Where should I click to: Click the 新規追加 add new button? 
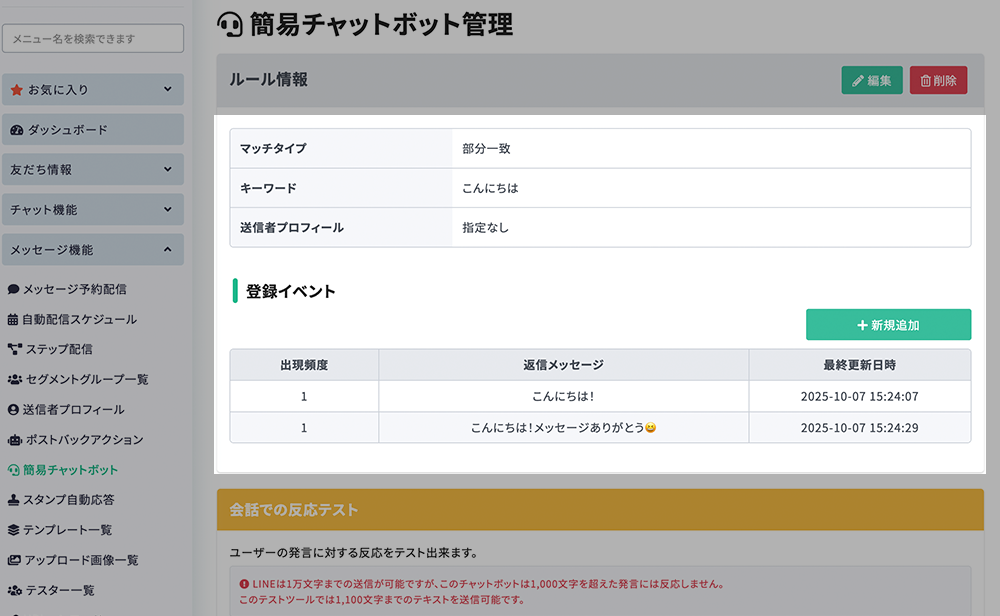888,325
